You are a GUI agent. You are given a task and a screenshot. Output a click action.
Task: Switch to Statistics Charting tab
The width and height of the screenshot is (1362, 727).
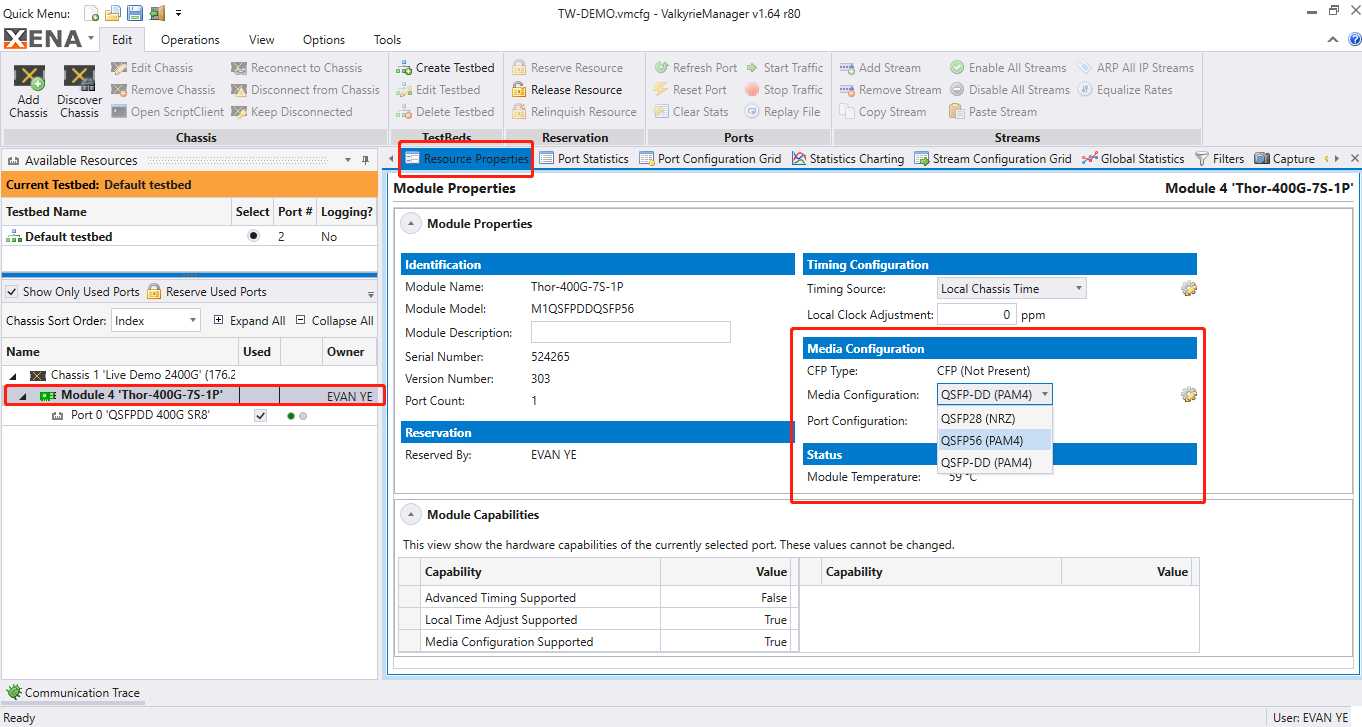point(848,159)
